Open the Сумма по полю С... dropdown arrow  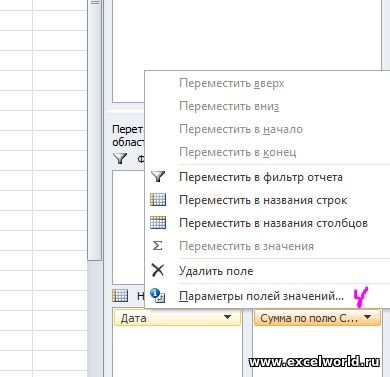(368, 317)
